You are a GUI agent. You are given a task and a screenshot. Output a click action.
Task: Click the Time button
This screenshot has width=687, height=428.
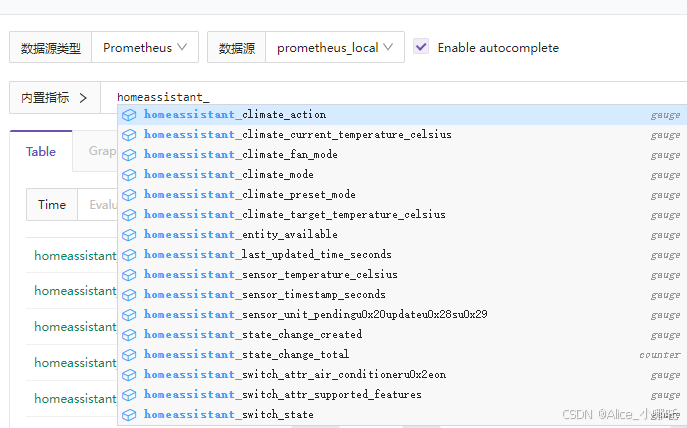[x=52, y=205]
